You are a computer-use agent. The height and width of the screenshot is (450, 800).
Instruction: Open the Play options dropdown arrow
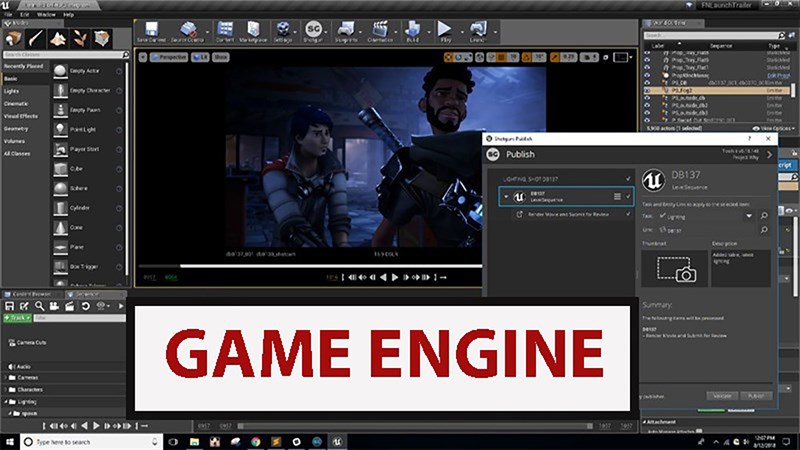[x=462, y=32]
